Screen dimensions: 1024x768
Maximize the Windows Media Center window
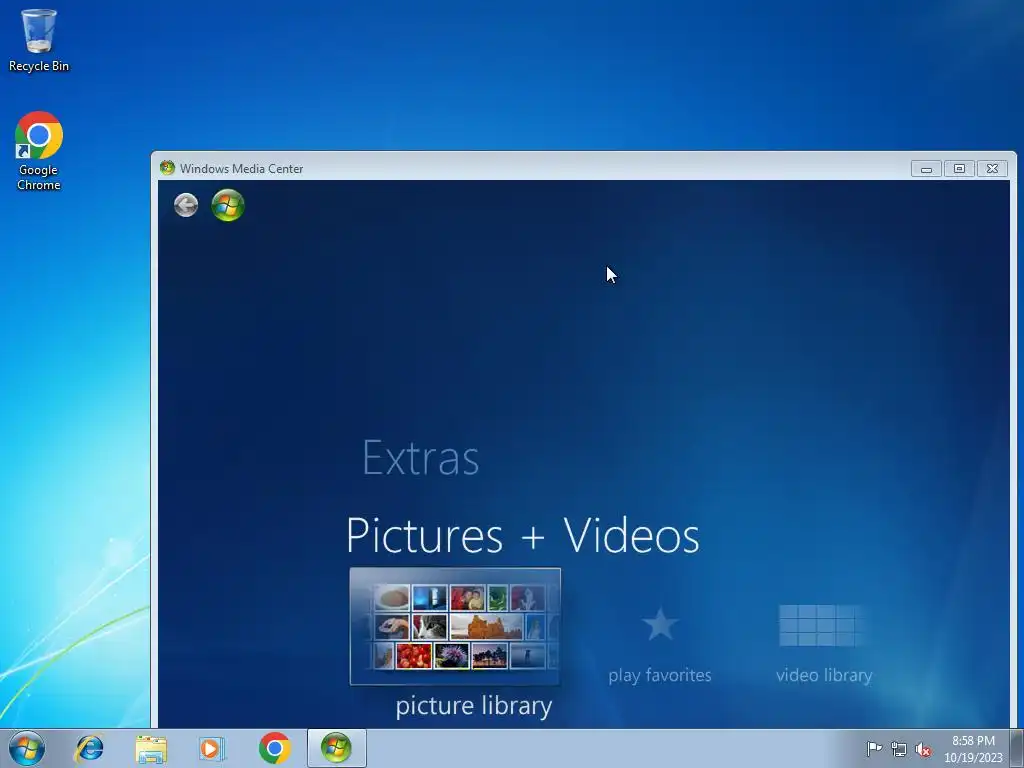point(959,168)
